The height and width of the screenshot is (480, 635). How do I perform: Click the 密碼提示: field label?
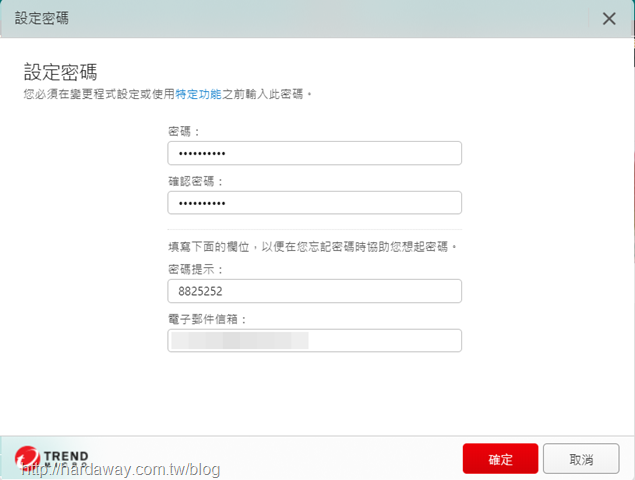click(x=196, y=269)
